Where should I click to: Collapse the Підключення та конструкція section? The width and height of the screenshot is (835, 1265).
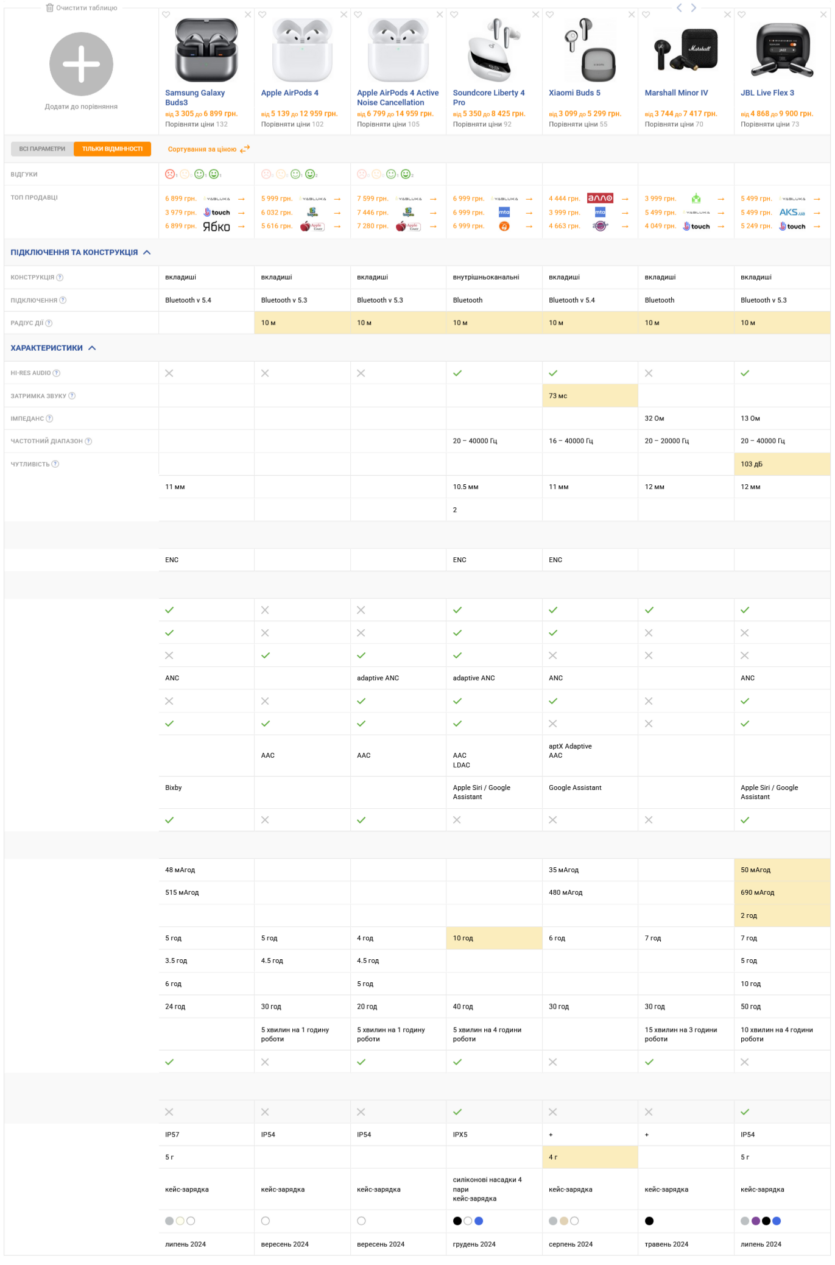tap(81, 252)
